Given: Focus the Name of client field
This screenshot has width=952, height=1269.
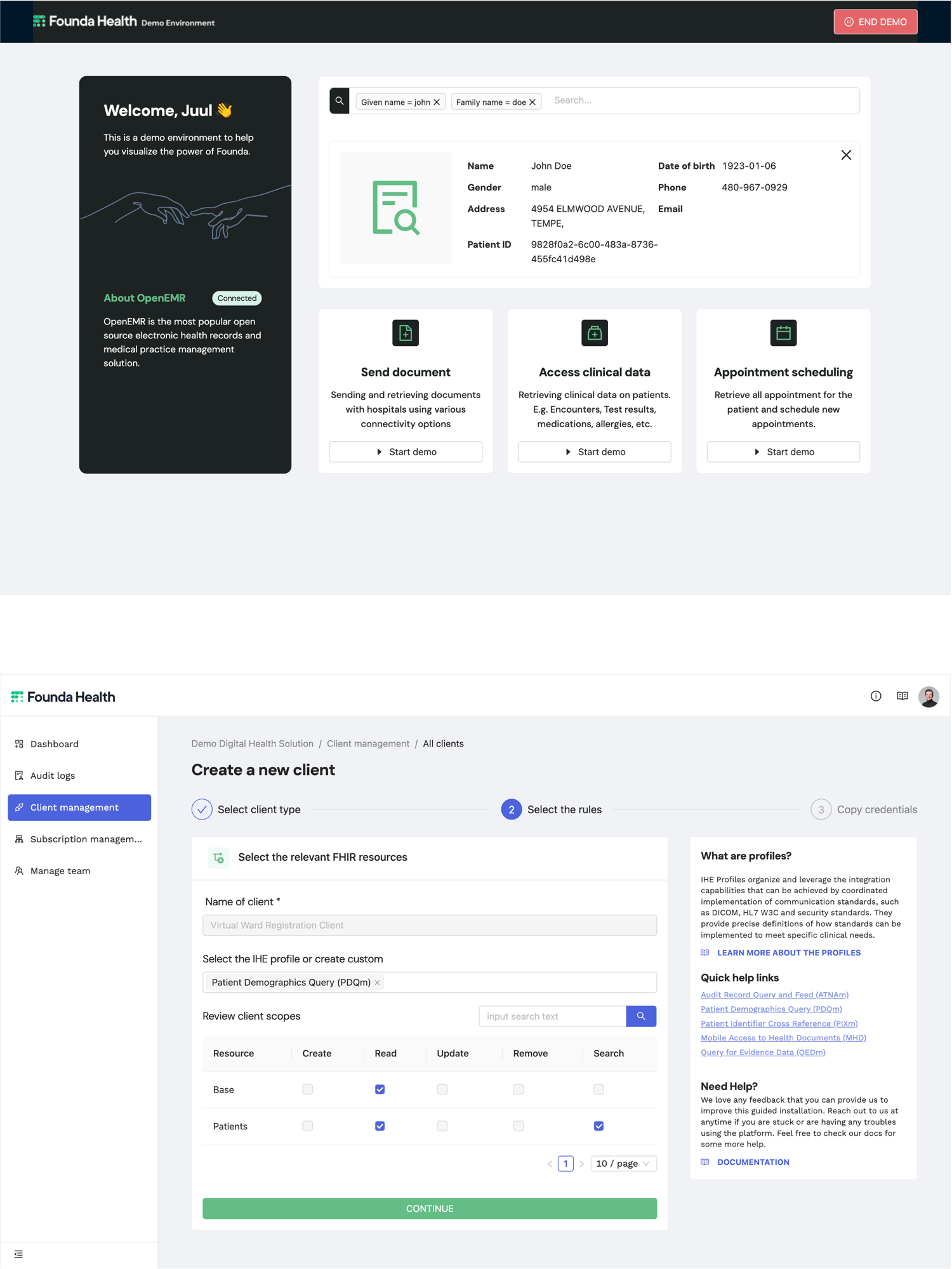Looking at the screenshot, I should pos(430,926).
